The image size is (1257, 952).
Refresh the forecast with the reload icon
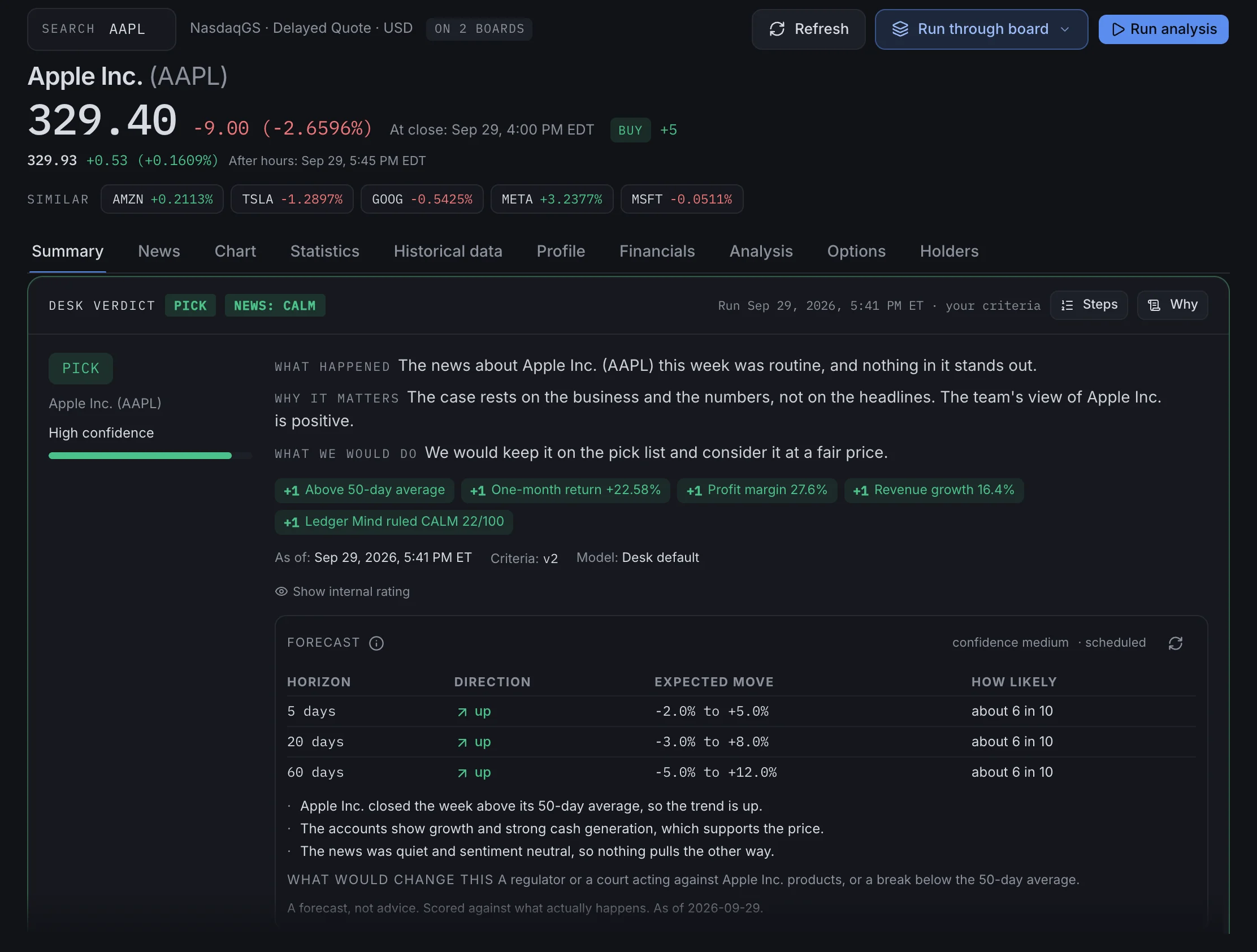1175,643
